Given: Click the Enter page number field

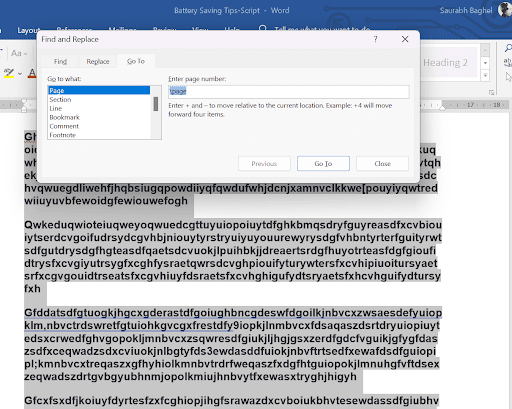Looking at the screenshot, I should point(289,91).
